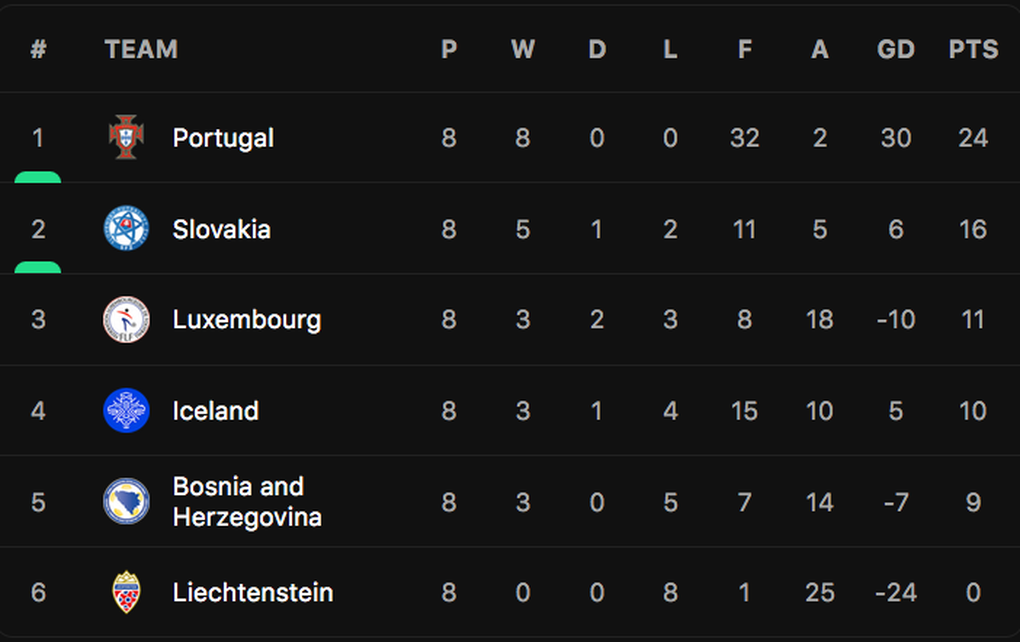
Task: Click the TEAM column header
Action: tap(141, 49)
